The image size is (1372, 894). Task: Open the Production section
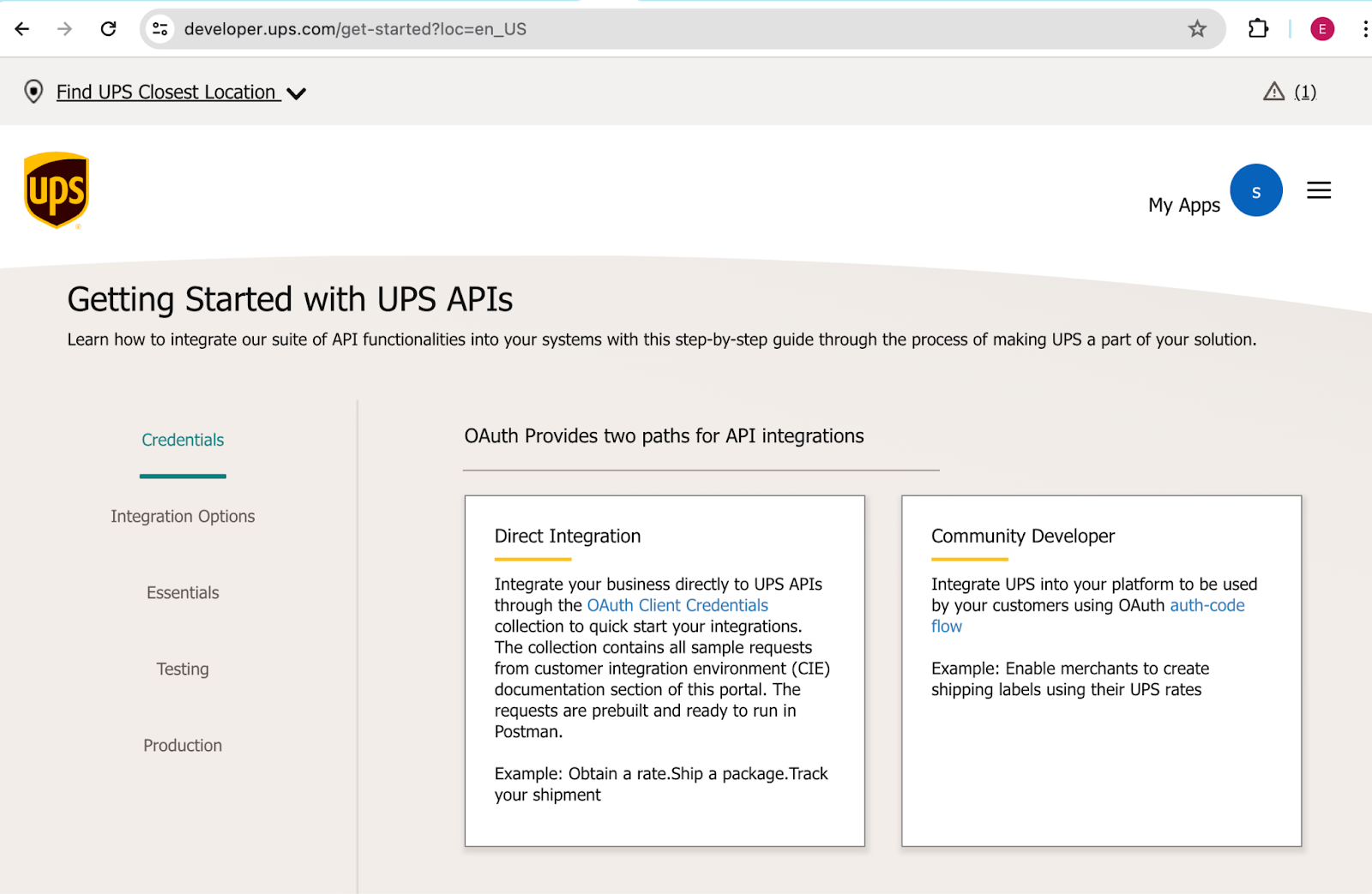[182, 745]
